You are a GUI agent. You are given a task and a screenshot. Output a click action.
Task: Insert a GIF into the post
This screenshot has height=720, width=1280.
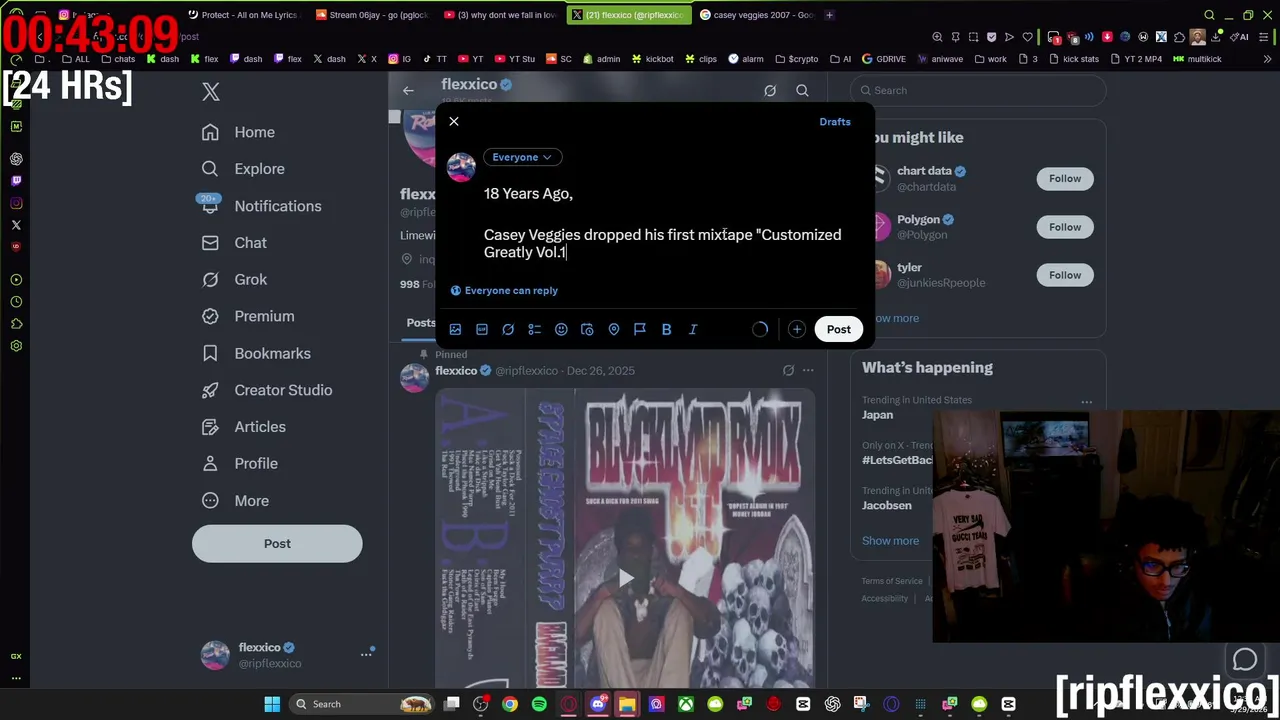coord(482,329)
